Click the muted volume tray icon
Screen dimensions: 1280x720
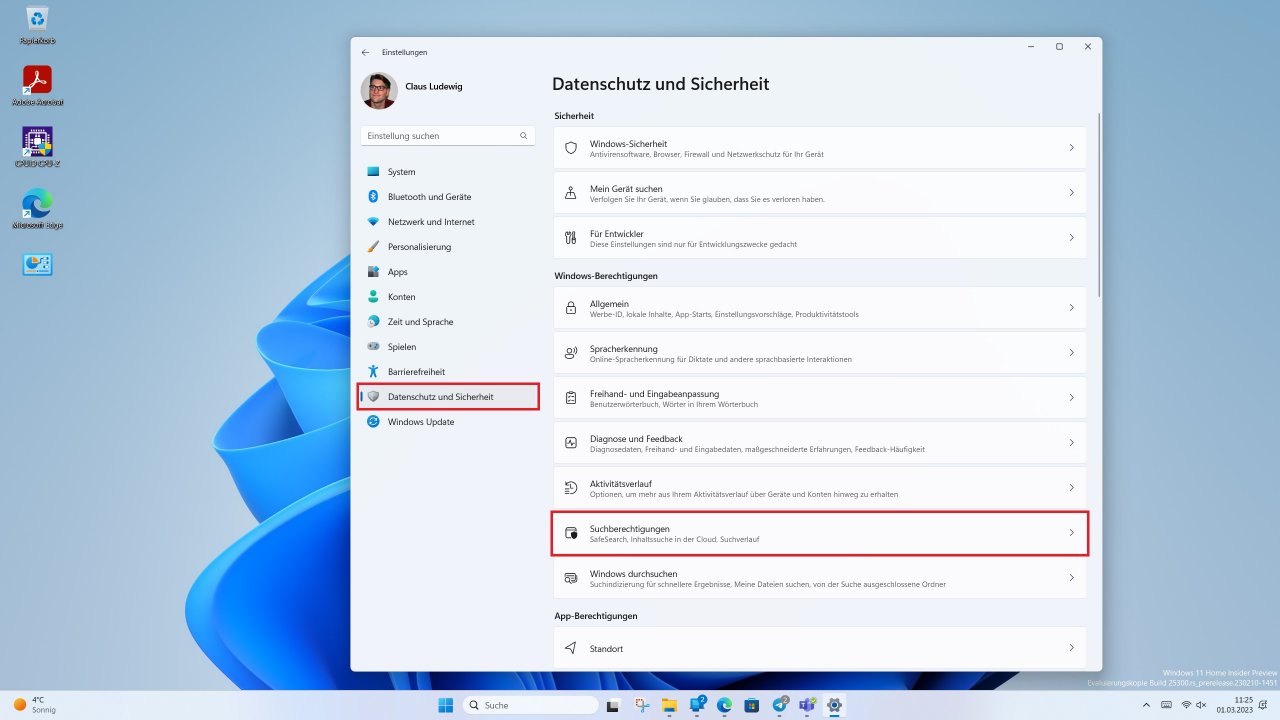click(x=1201, y=705)
